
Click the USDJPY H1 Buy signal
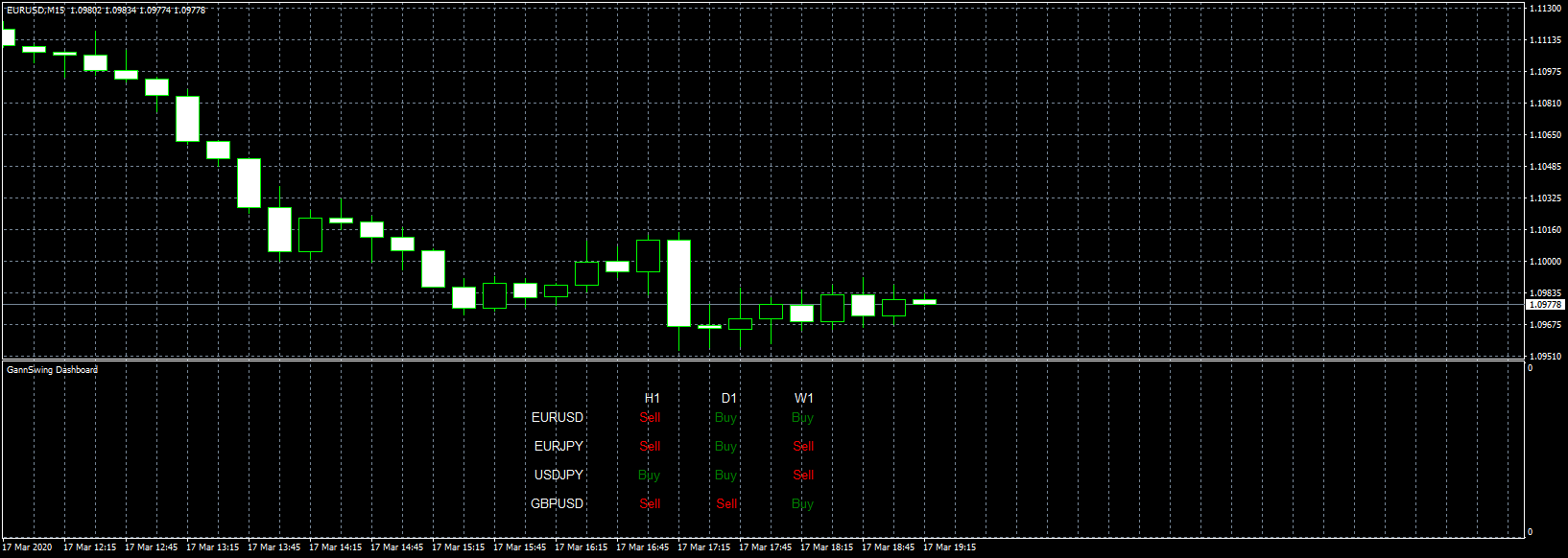point(650,475)
